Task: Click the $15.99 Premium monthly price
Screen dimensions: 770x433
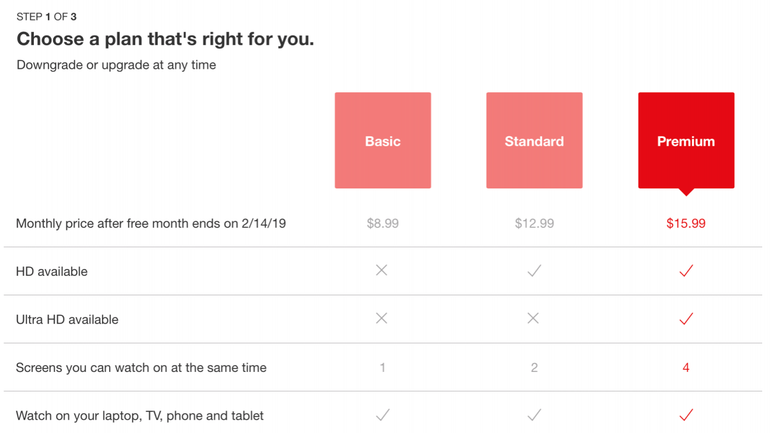Action: pyautogui.click(x=686, y=223)
